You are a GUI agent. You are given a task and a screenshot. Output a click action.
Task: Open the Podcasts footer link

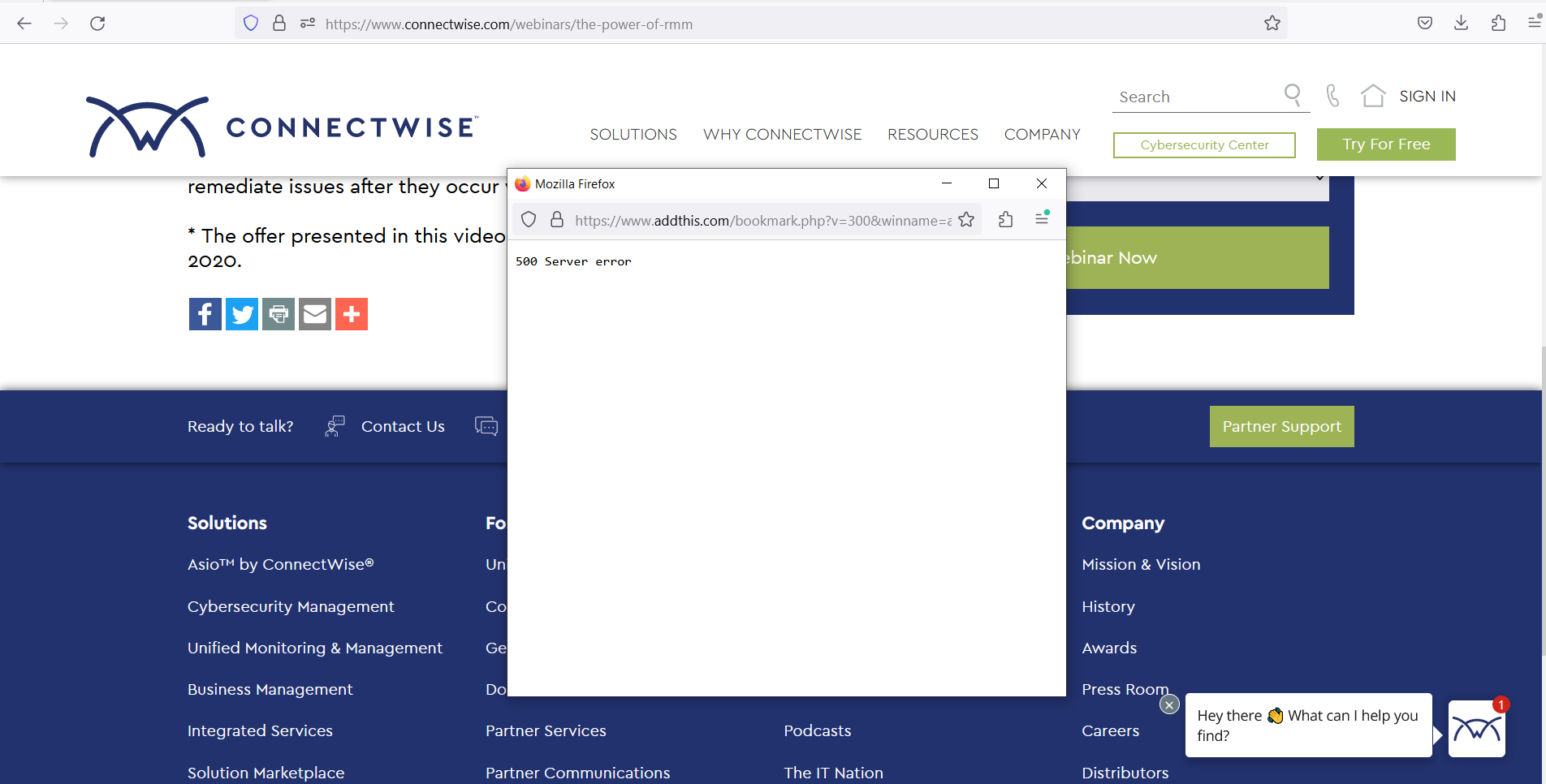click(818, 730)
